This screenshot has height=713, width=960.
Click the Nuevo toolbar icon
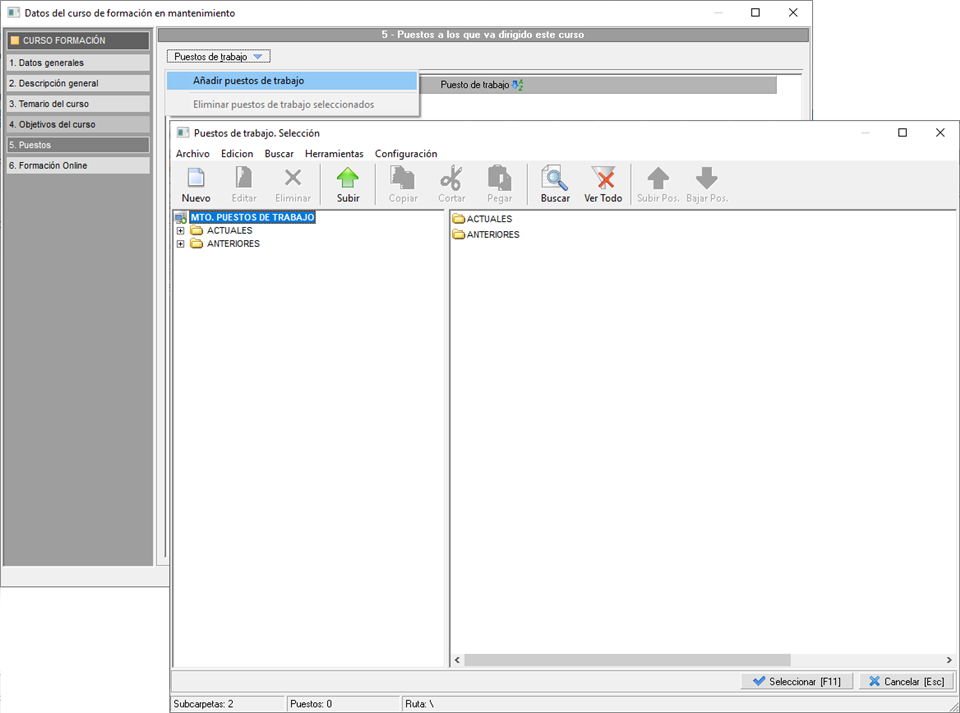(x=196, y=180)
